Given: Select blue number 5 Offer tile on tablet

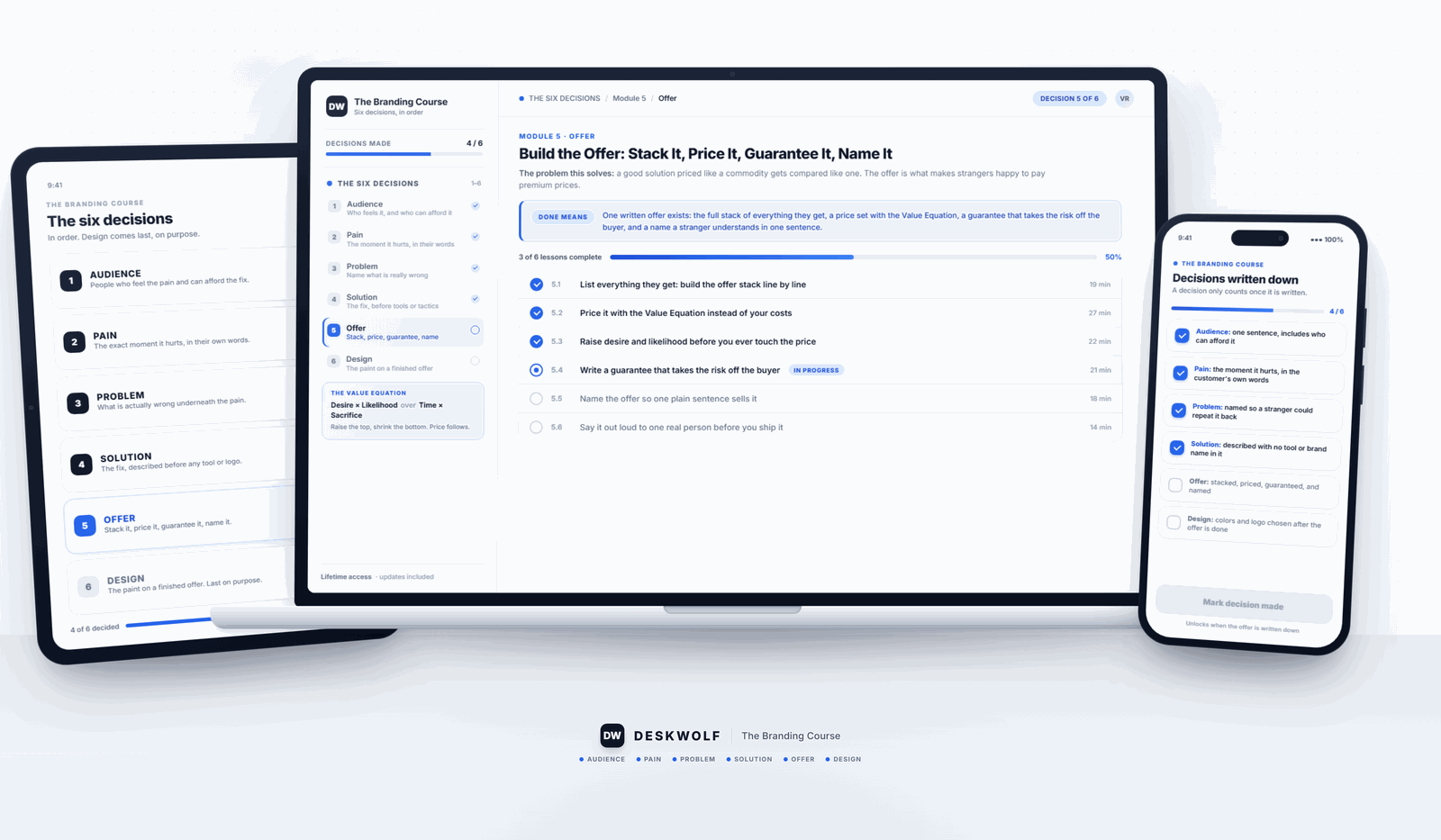Looking at the screenshot, I should pos(85,526).
